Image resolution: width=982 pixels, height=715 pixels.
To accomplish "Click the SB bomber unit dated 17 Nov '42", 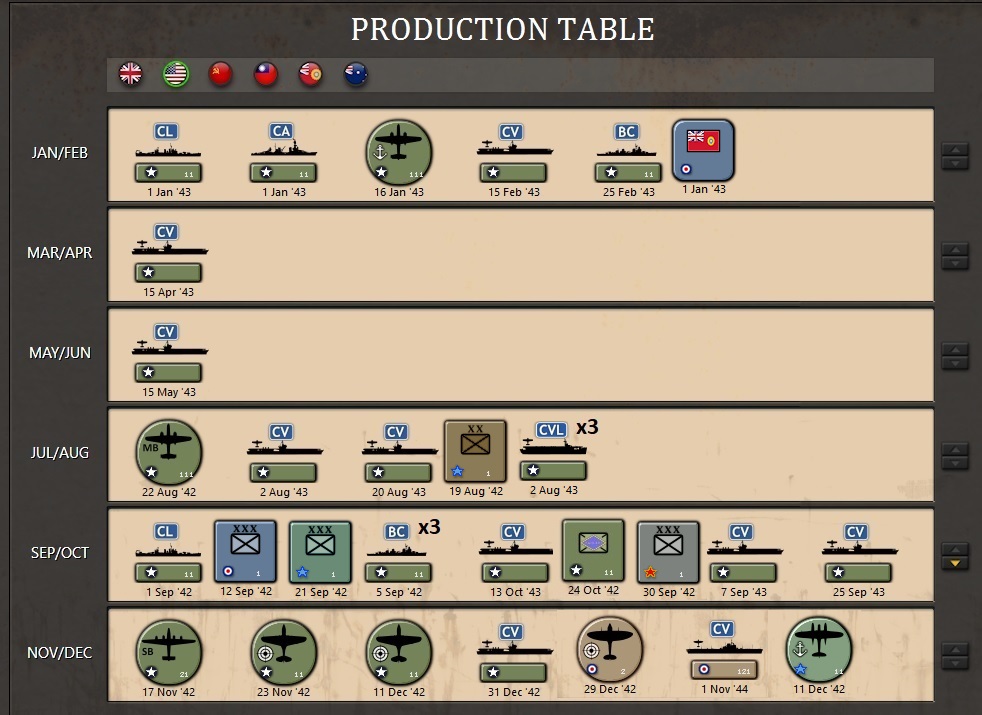I will pyautogui.click(x=168, y=652).
